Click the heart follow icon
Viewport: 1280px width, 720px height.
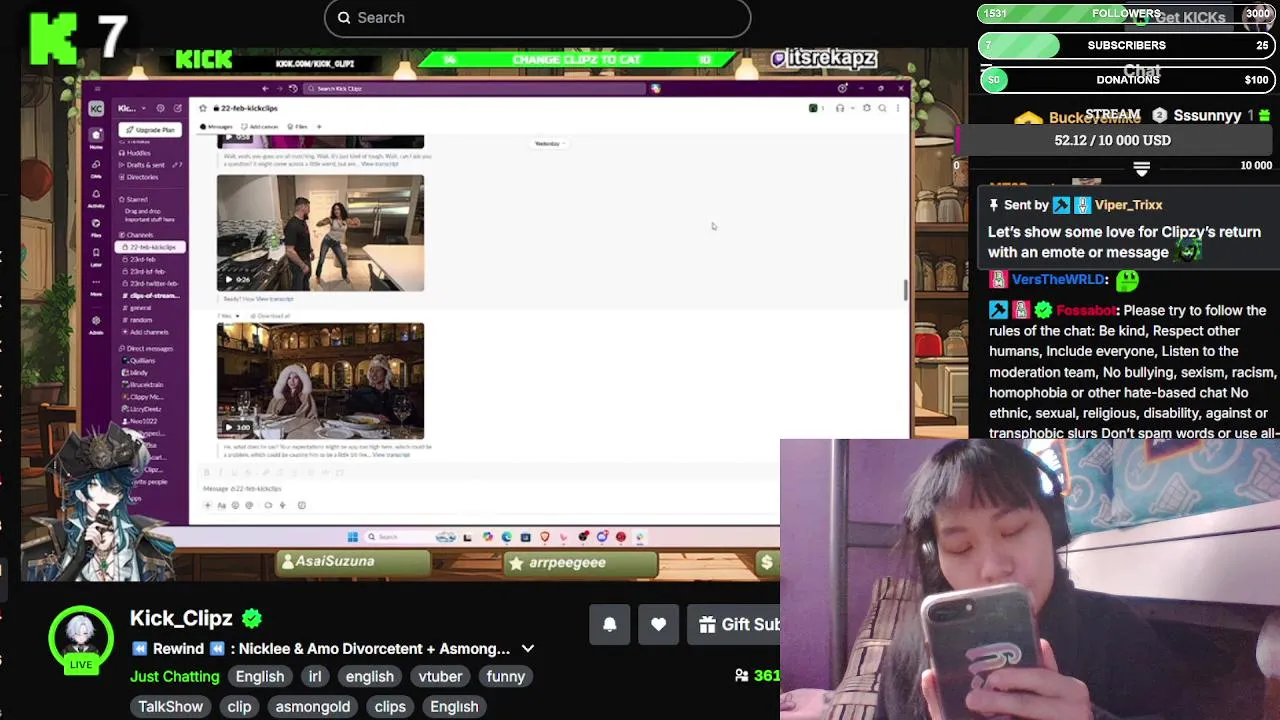tap(658, 625)
